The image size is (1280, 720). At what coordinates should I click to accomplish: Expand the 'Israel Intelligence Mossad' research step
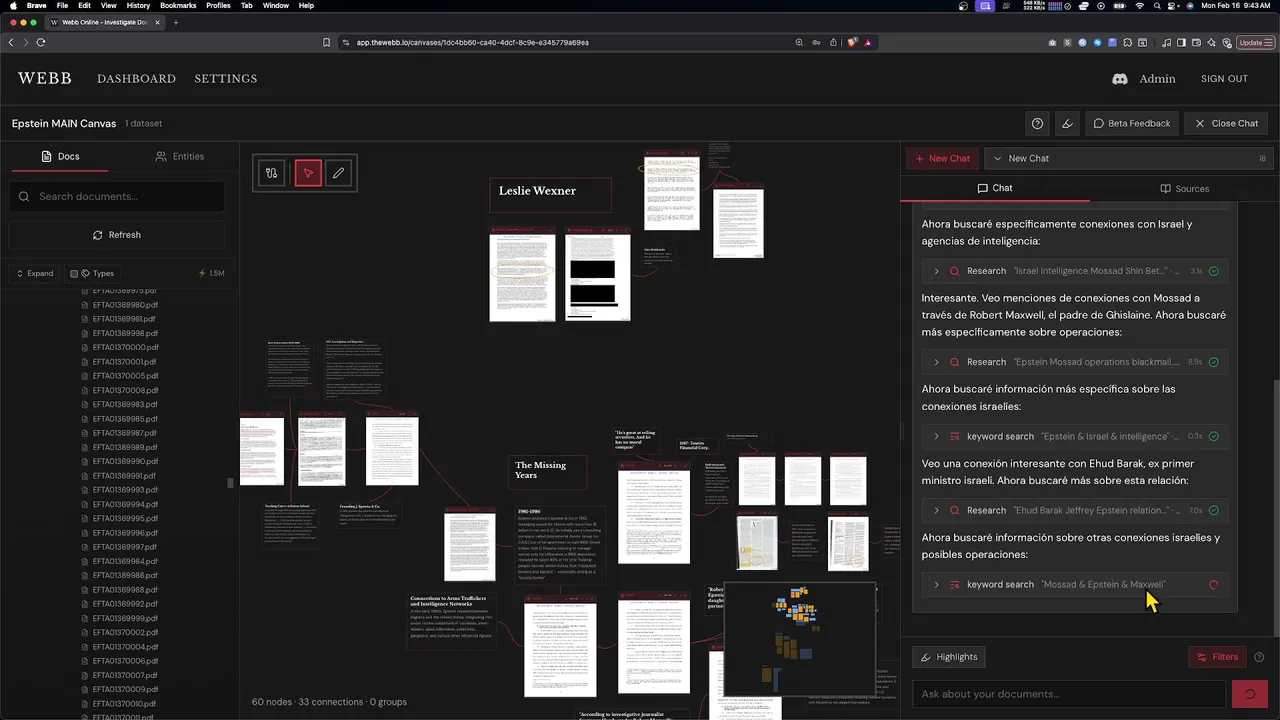(x=1075, y=271)
